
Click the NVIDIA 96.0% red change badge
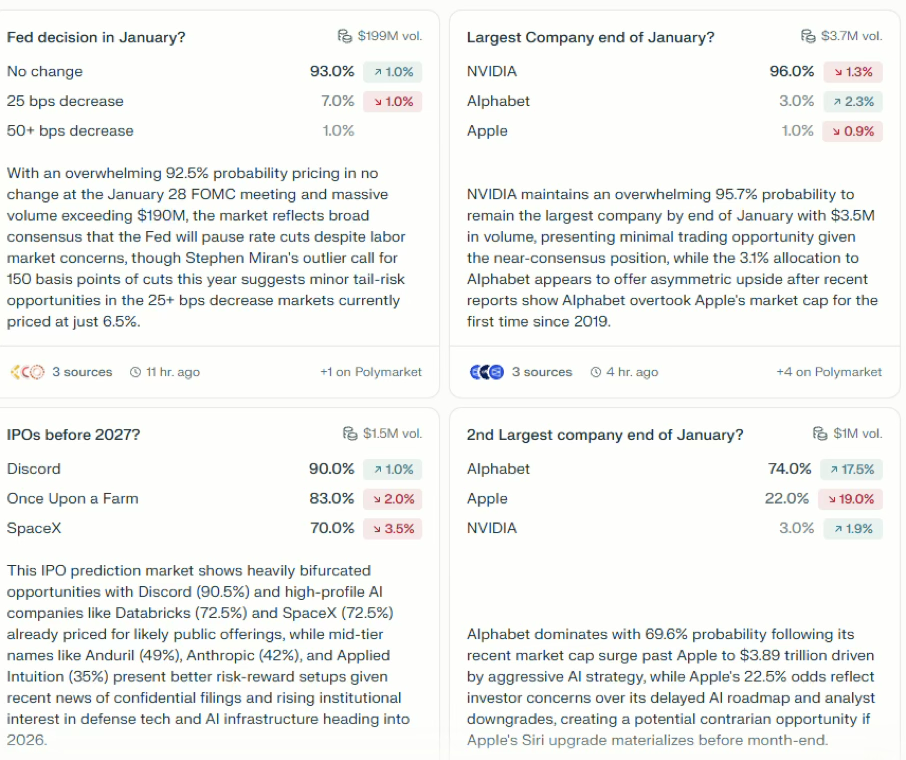[x=853, y=72]
